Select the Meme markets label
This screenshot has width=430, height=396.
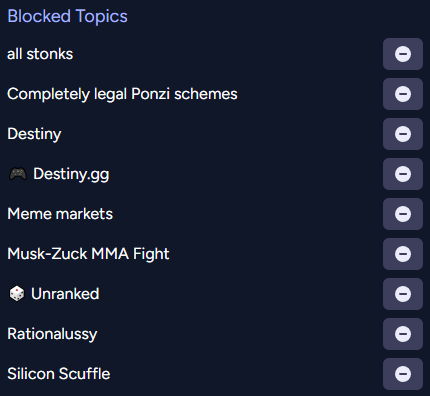tap(60, 214)
